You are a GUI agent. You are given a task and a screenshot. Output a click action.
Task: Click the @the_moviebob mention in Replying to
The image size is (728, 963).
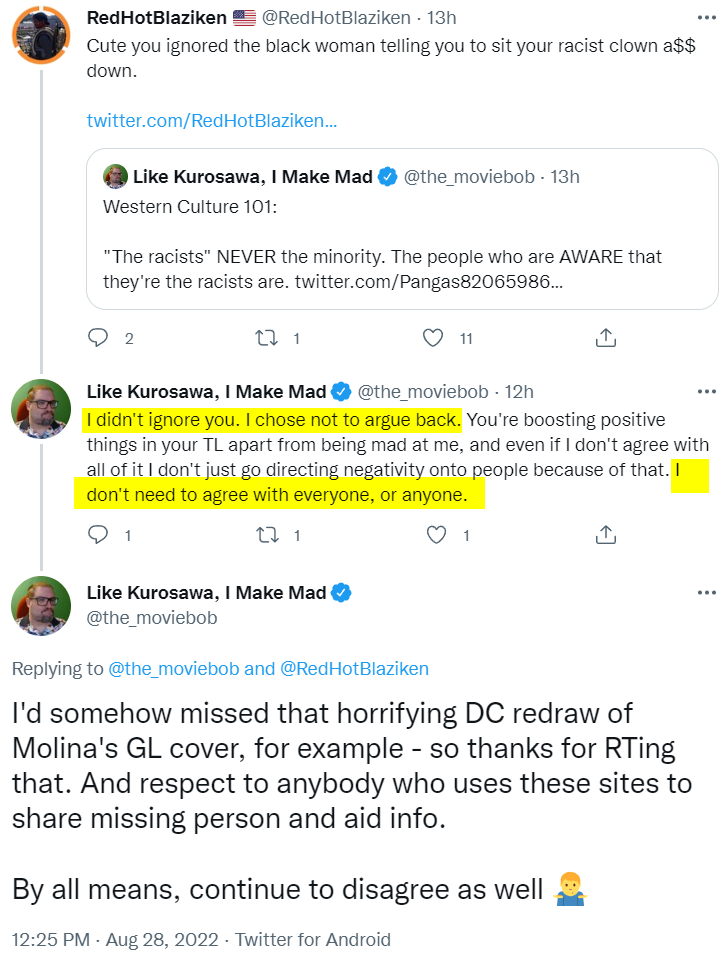(173, 669)
